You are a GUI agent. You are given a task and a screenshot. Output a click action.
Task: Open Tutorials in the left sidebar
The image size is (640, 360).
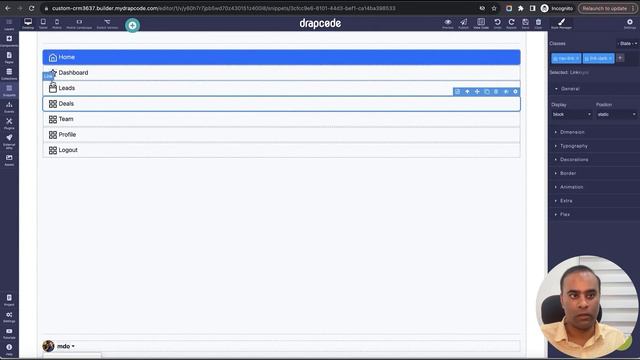pyautogui.click(x=9, y=333)
